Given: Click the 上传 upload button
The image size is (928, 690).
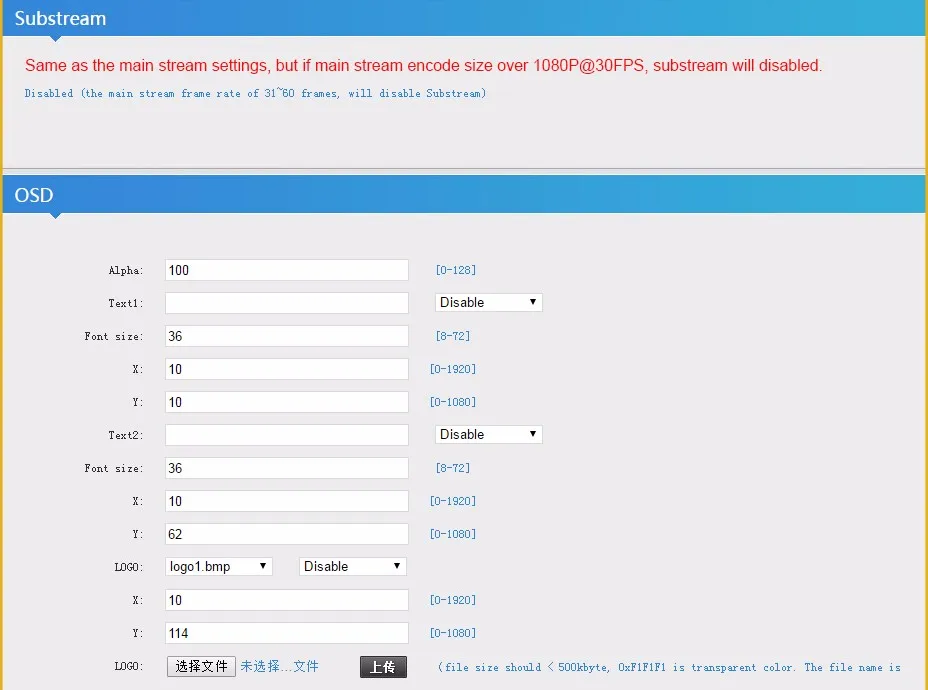Looking at the screenshot, I should 383,667.
